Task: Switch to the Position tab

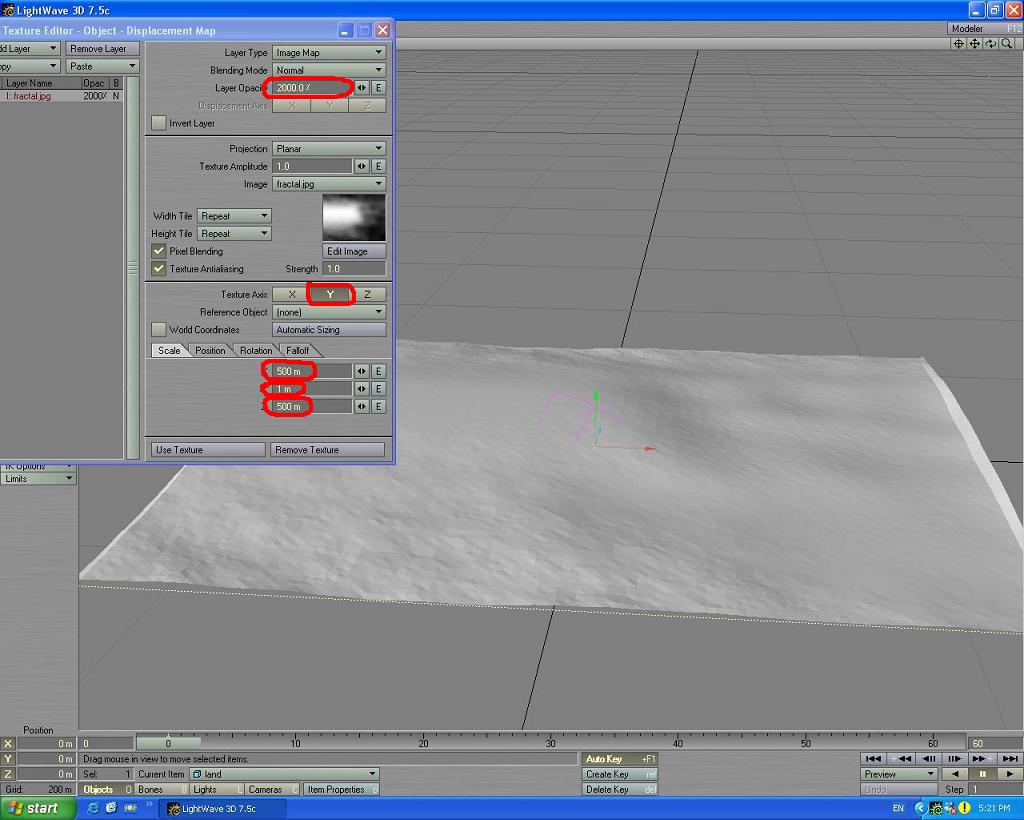Action: (210, 351)
